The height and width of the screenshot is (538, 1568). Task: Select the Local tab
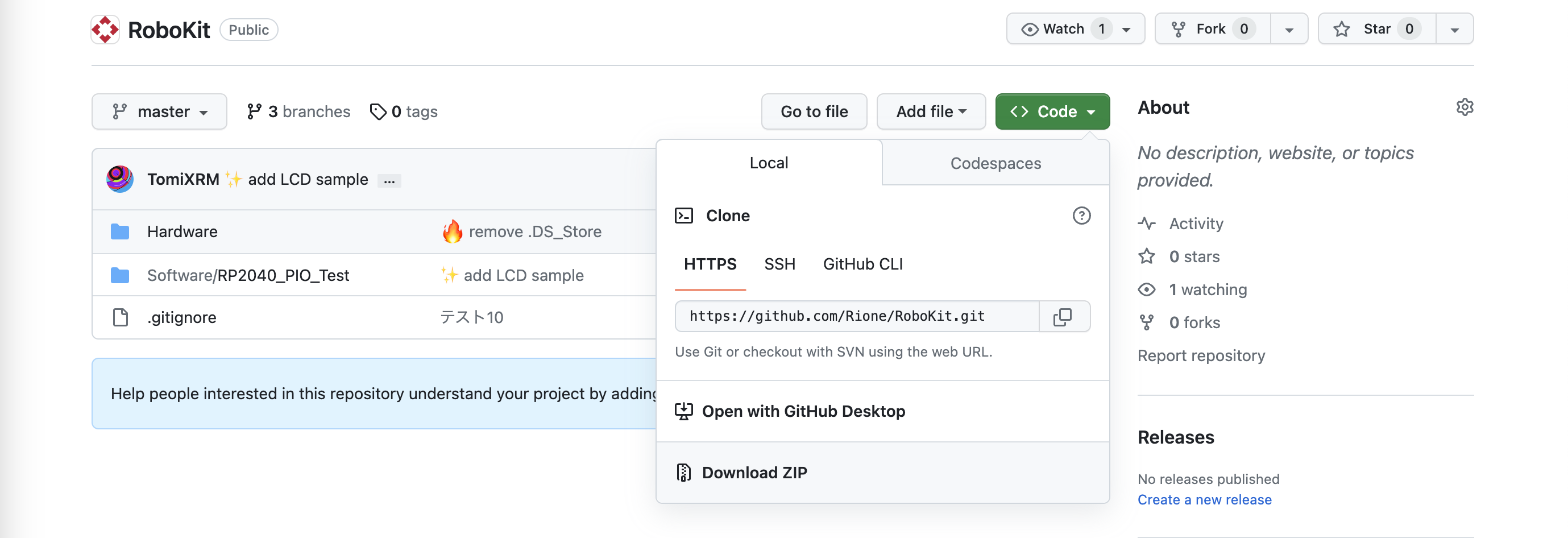click(769, 163)
